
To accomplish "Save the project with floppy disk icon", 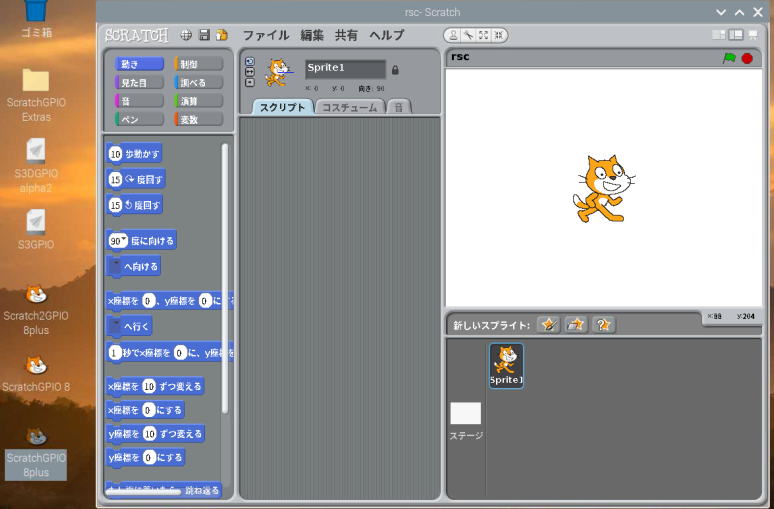I will pos(204,35).
